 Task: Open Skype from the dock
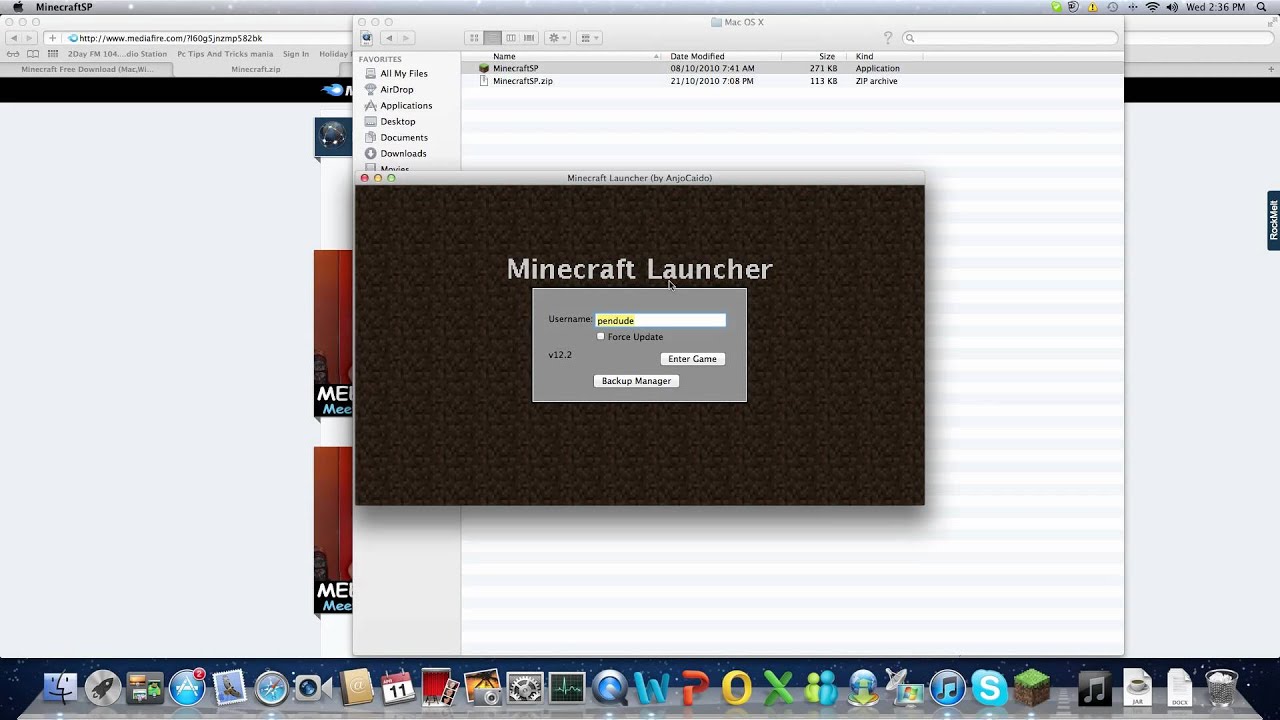point(989,688)
